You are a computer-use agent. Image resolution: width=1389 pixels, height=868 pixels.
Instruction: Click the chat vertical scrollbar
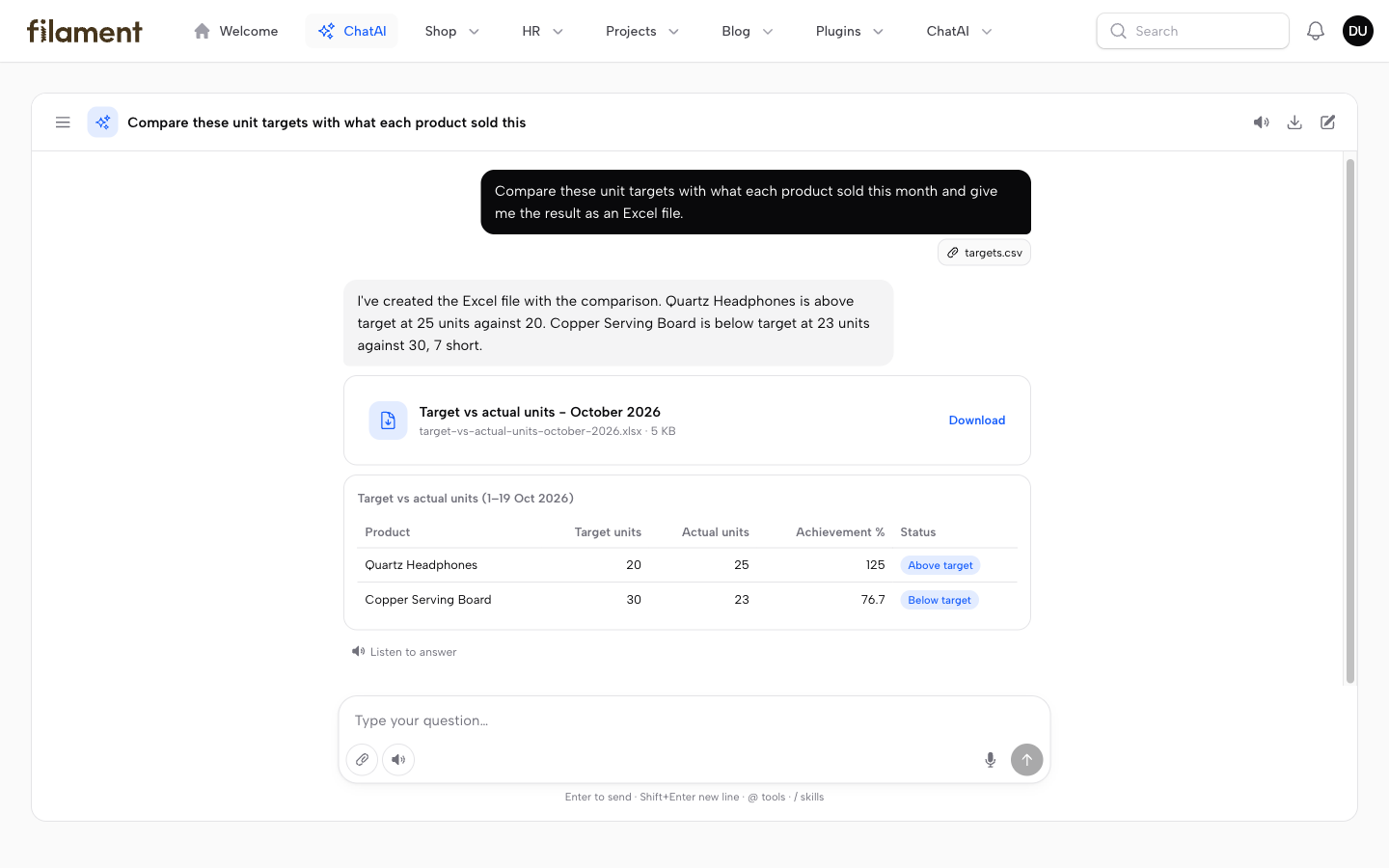1349,420
